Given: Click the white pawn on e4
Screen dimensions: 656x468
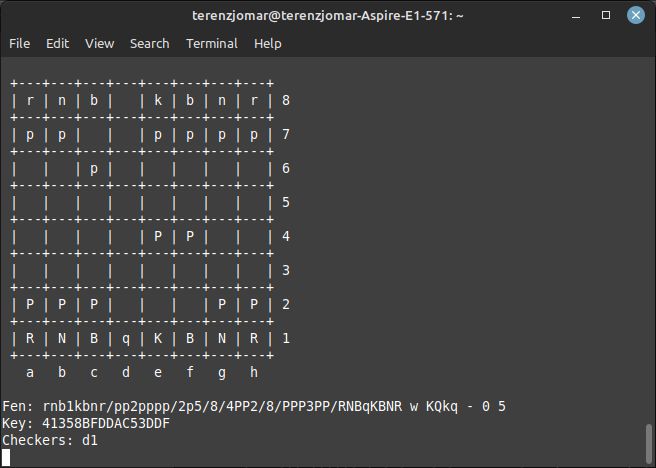Looking at the screenshot, I should pos(158,237).
